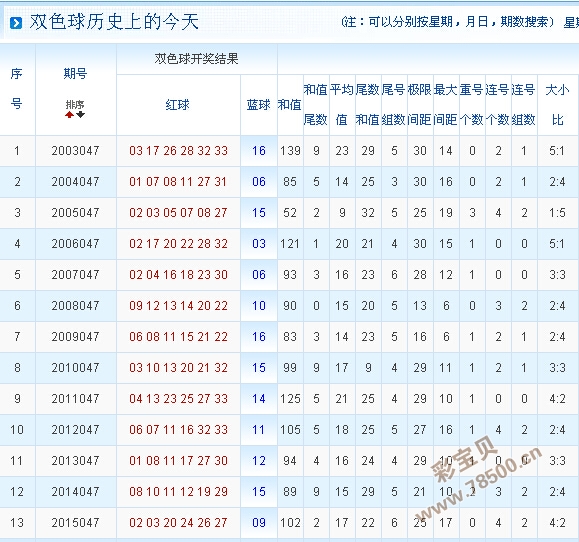
Task: Click the 重号个数 column header
Action: point(472,104)
